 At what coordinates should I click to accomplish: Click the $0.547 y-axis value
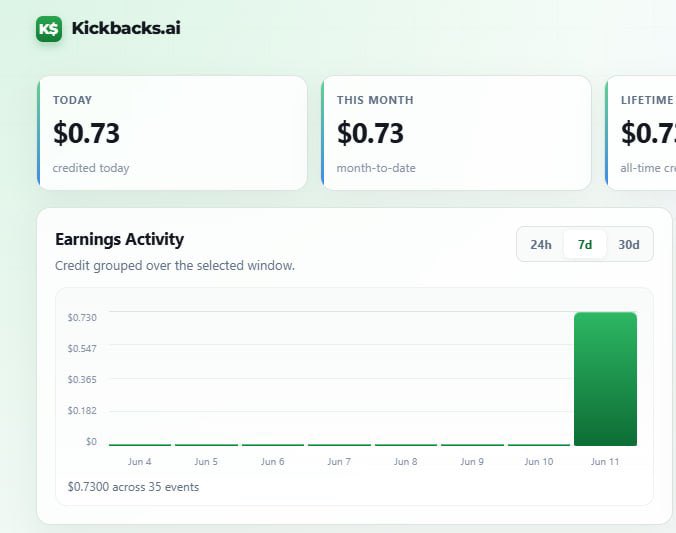(x=82, y=348)
